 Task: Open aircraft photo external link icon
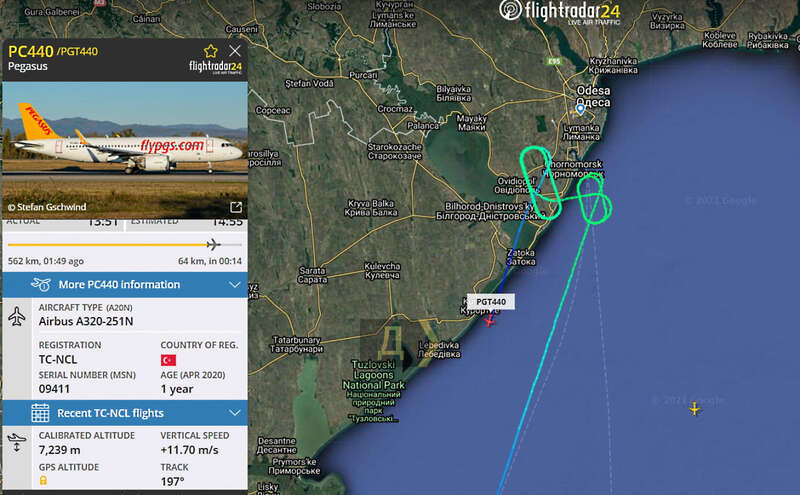click(x=236, y=207)
